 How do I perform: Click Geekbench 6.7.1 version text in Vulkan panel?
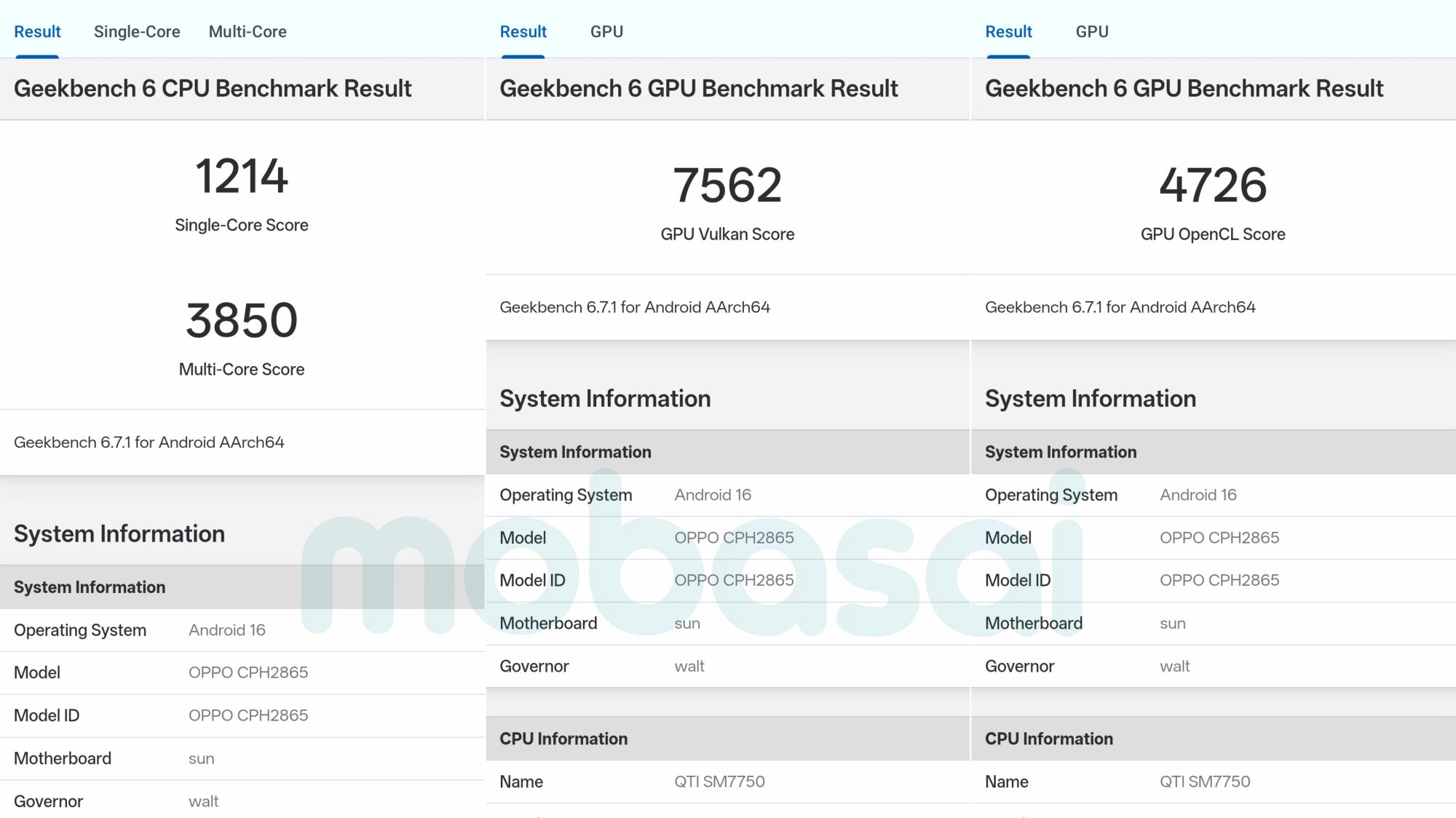[635, 306]
